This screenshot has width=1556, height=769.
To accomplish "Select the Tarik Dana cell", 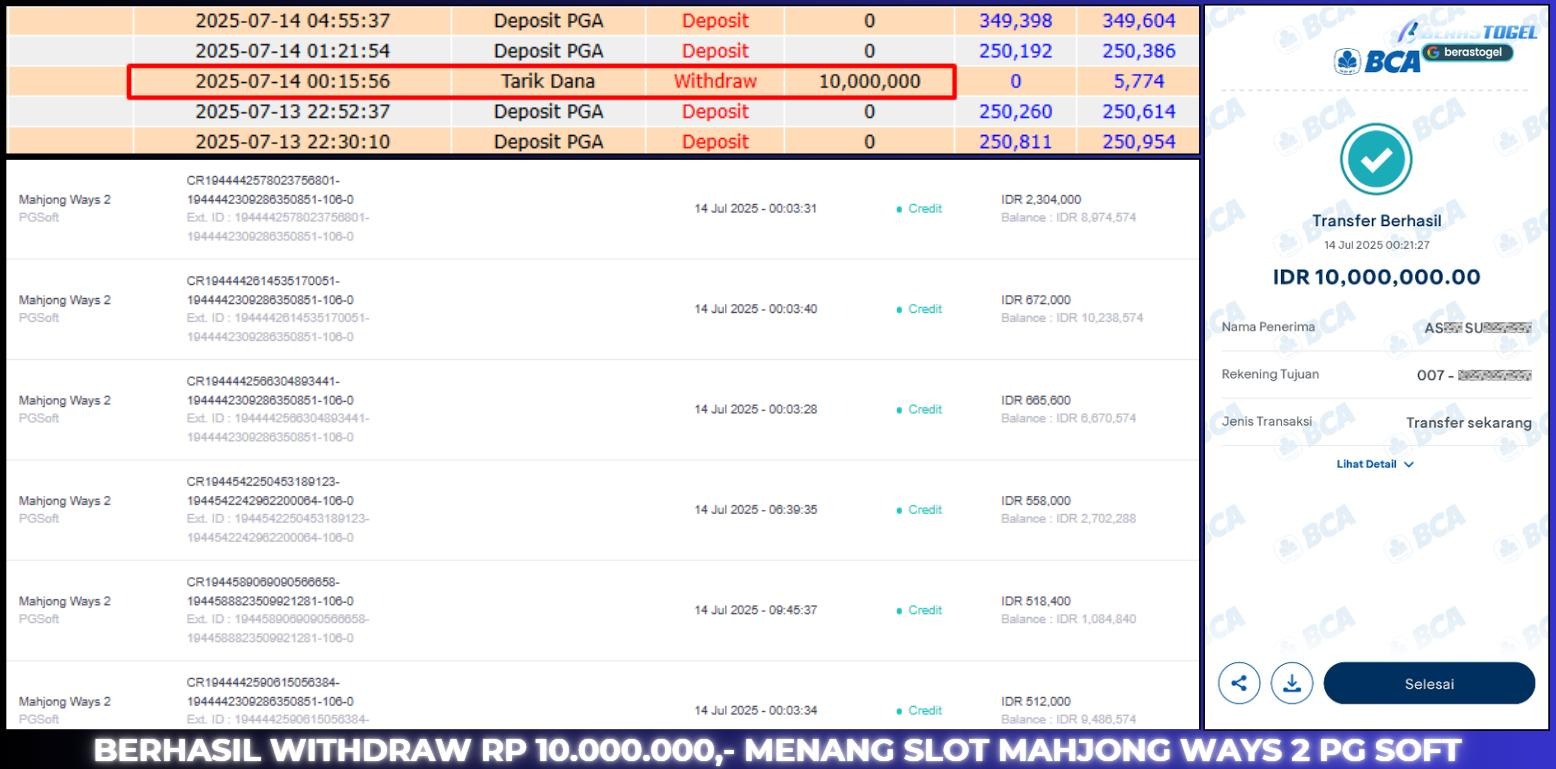I will point(548,81).
